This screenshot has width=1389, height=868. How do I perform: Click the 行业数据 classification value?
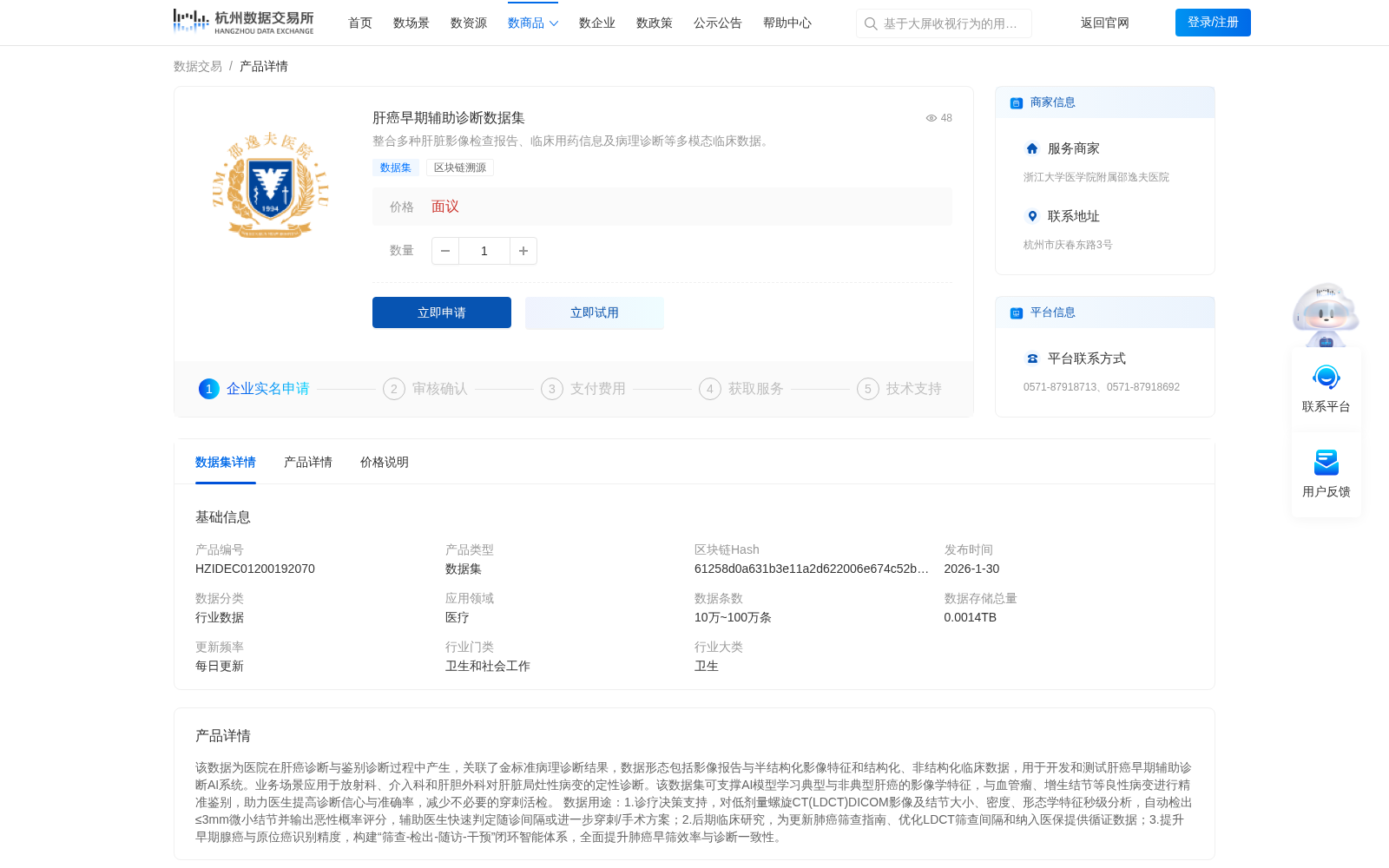tap(220, 617)
